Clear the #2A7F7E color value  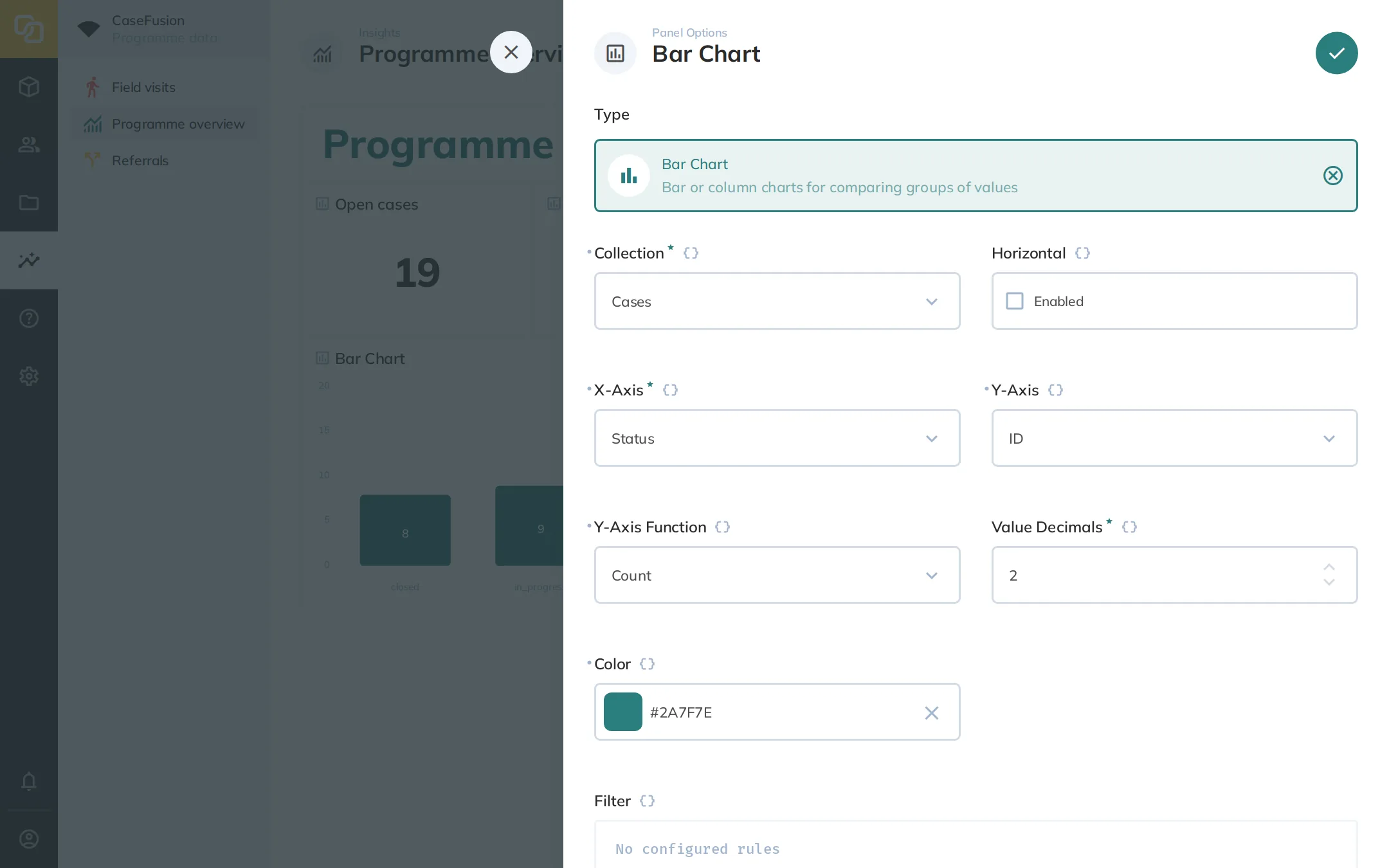point(931,712)
